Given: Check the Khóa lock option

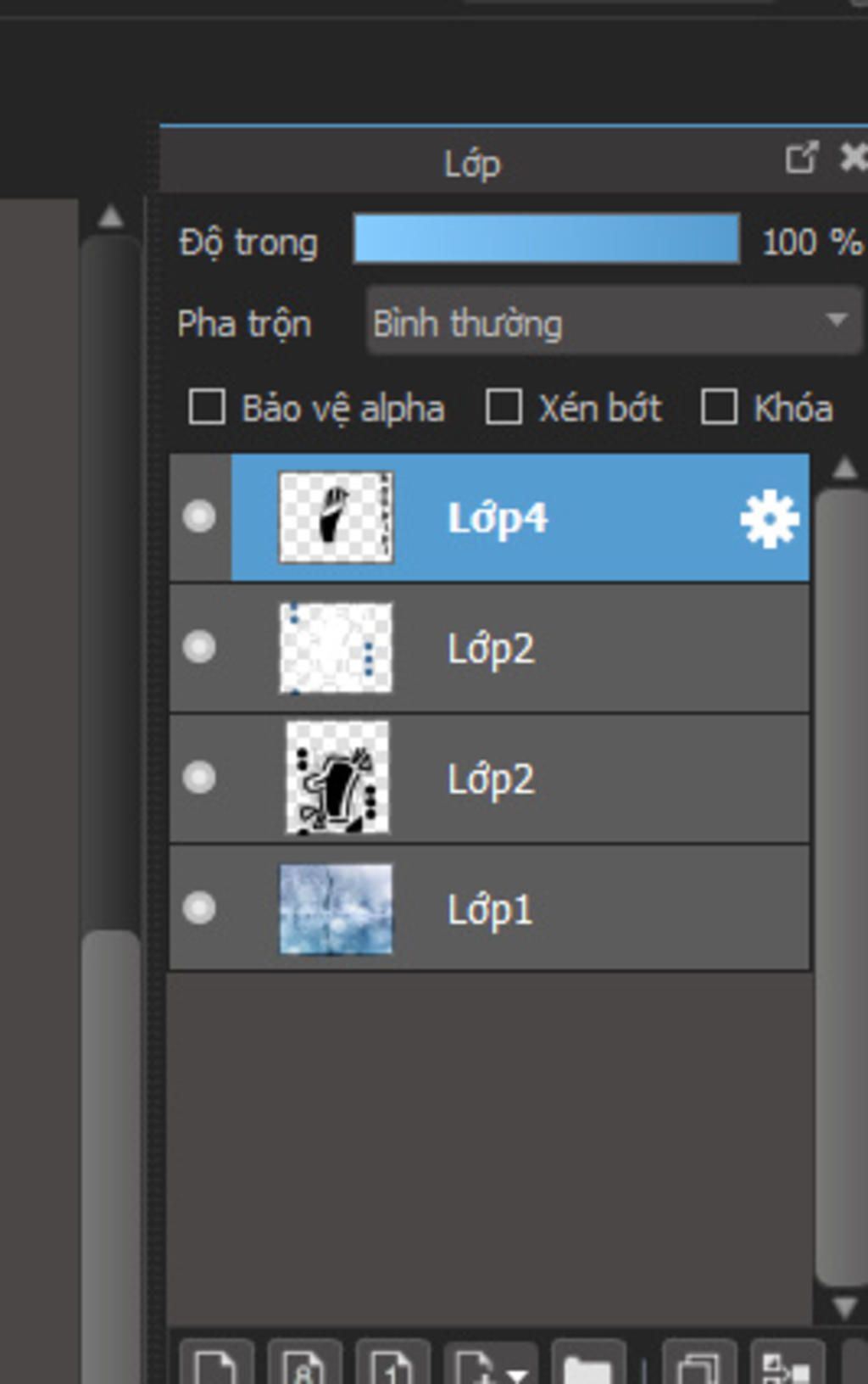Looking at the screenshot, I should click(x=718, y=407).
